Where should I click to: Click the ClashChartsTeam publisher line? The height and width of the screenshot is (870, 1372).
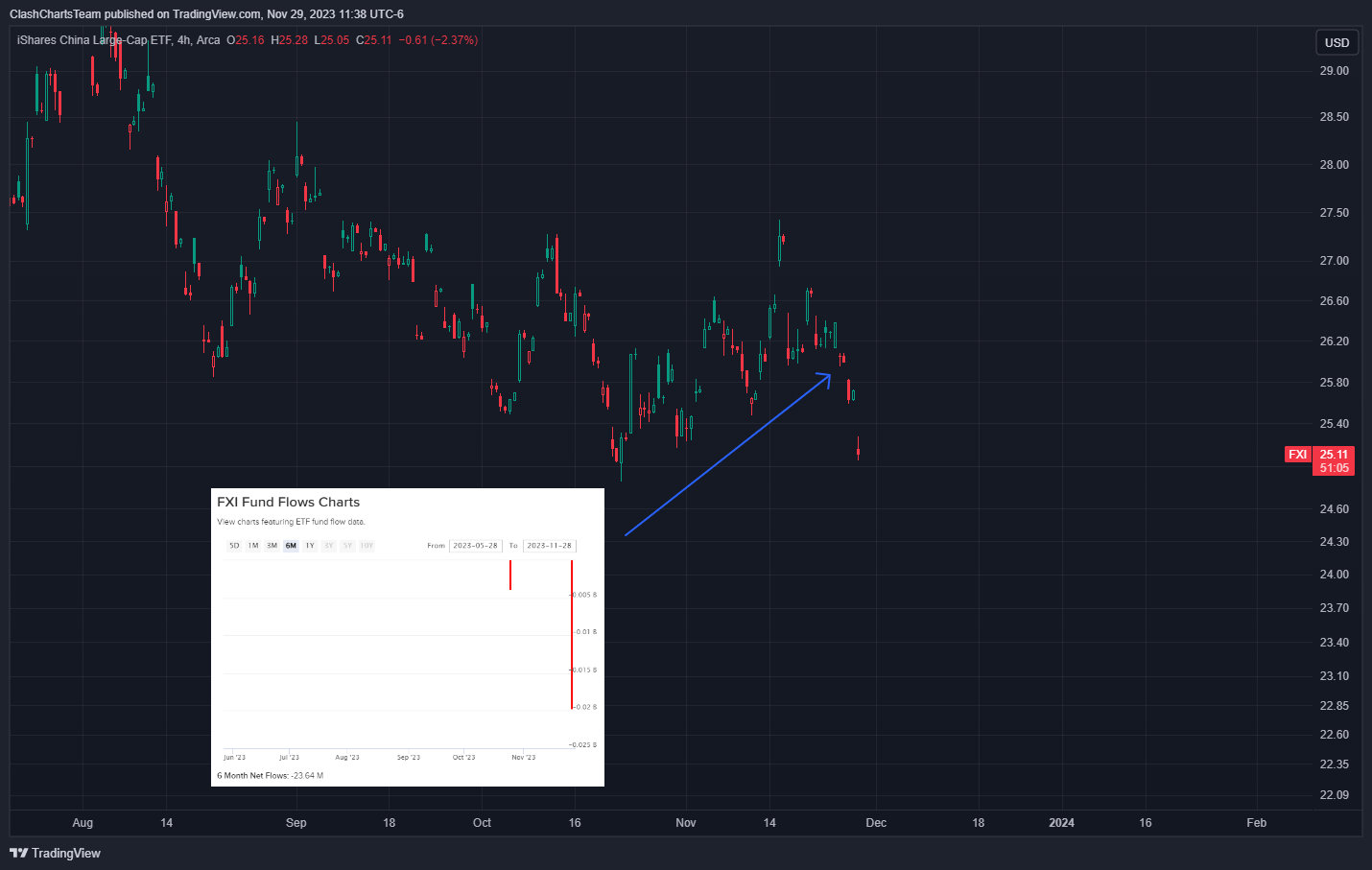206,14
